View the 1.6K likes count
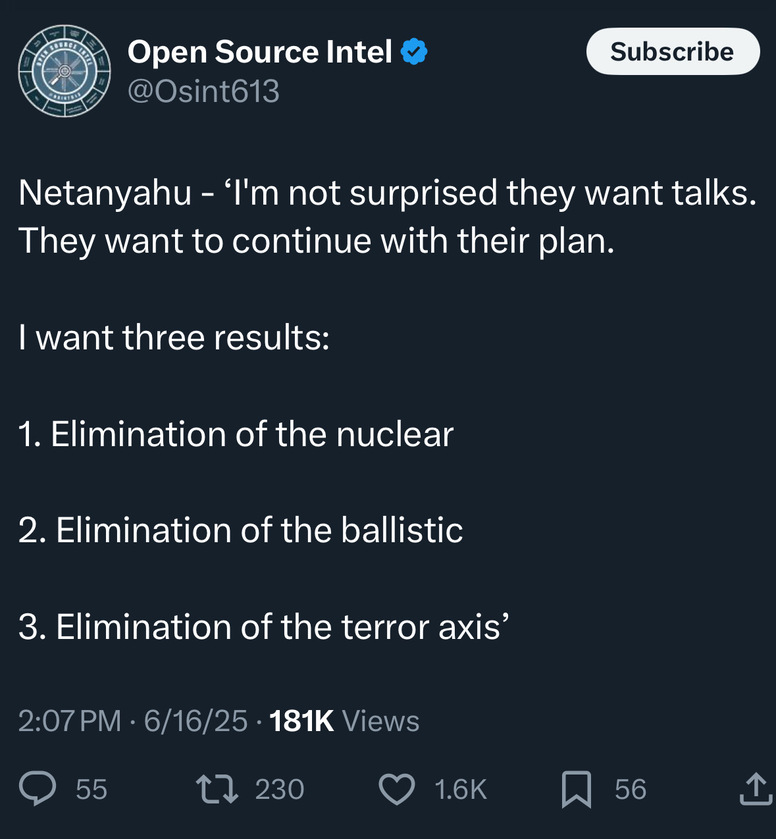Screen dimensions: 776x839 click(461, 789)
